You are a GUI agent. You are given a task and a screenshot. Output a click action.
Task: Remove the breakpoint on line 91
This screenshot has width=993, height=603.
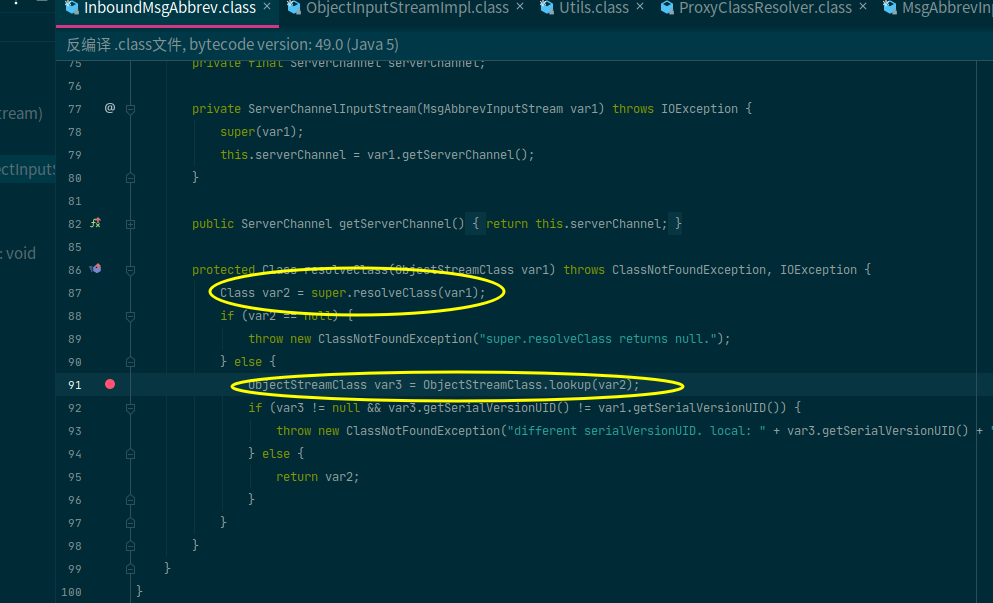pos(110,384)
